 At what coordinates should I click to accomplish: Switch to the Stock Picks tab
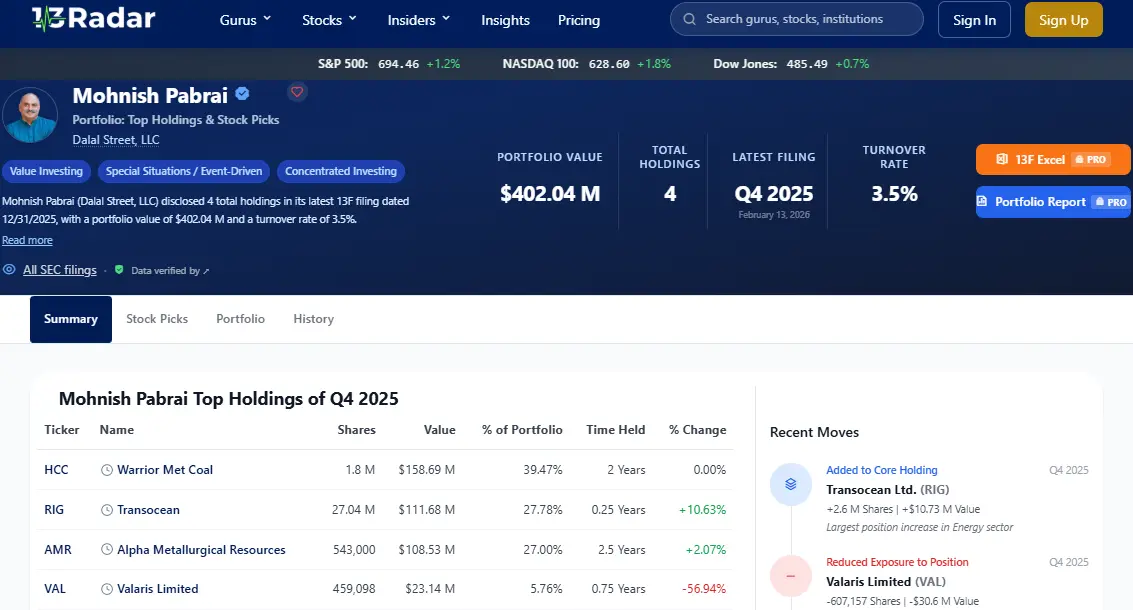coord(157,319)
